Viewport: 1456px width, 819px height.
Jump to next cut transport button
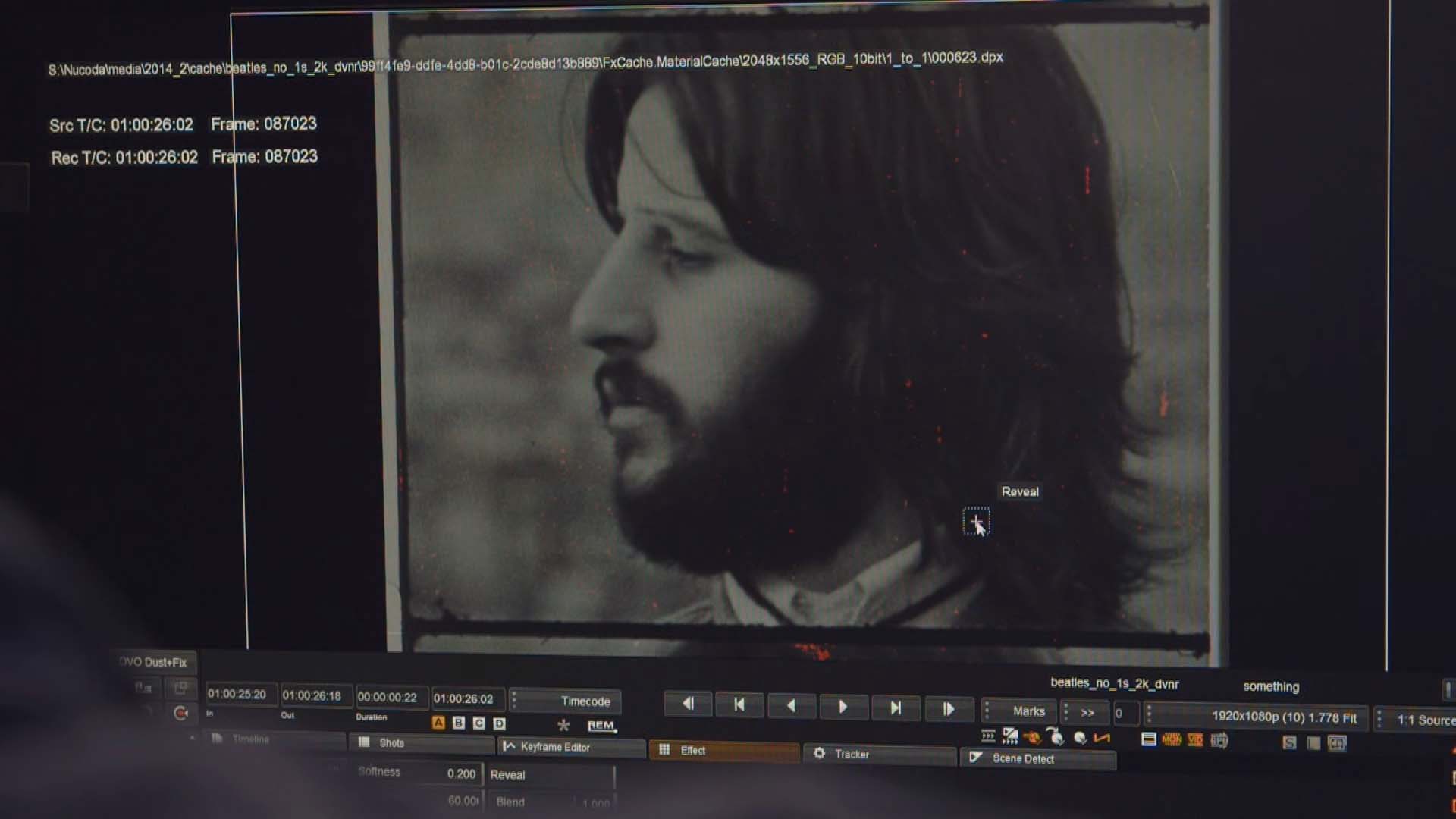click(896, 708)
